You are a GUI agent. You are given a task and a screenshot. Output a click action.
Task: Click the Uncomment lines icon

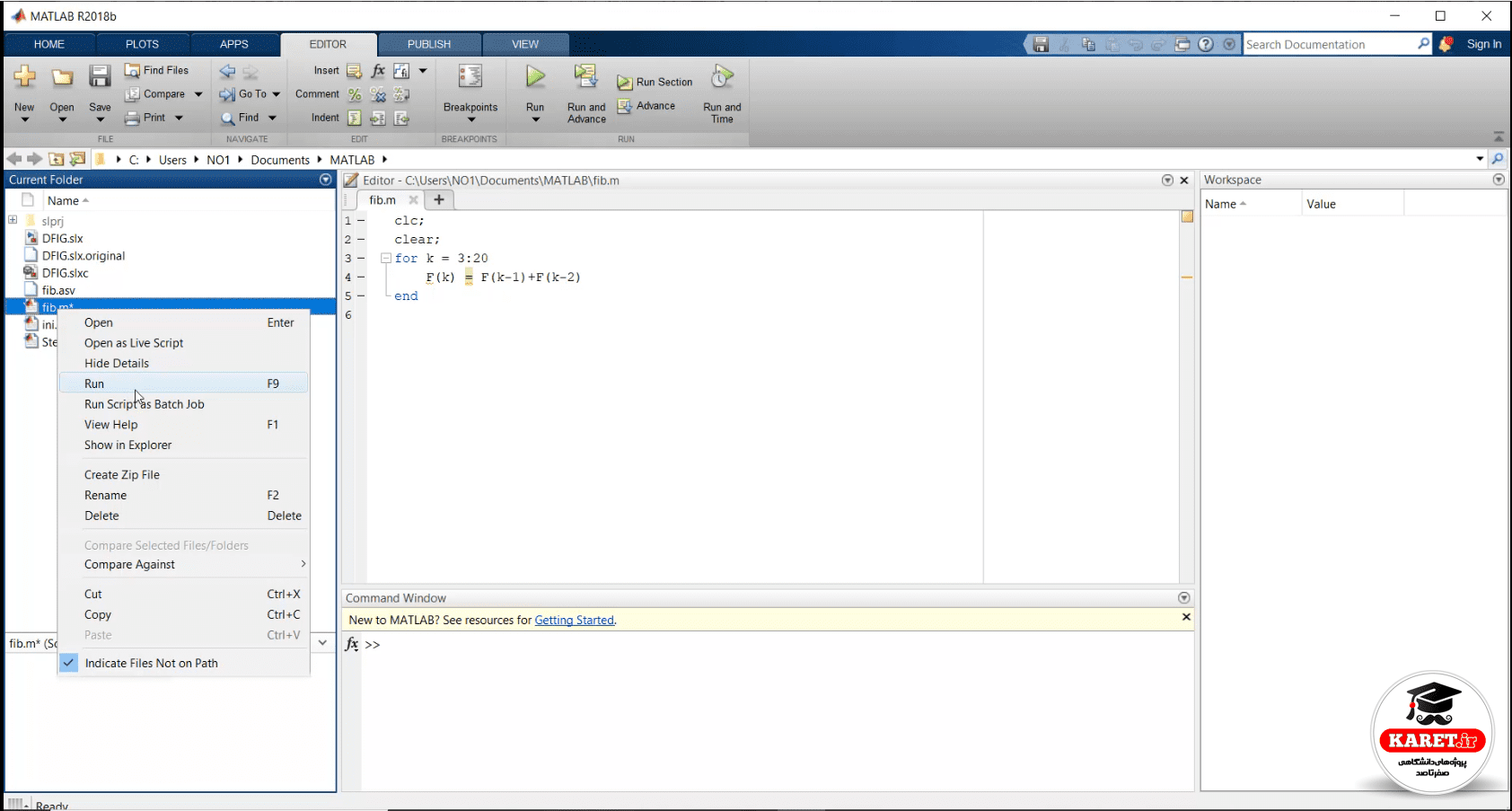[378, 94]
